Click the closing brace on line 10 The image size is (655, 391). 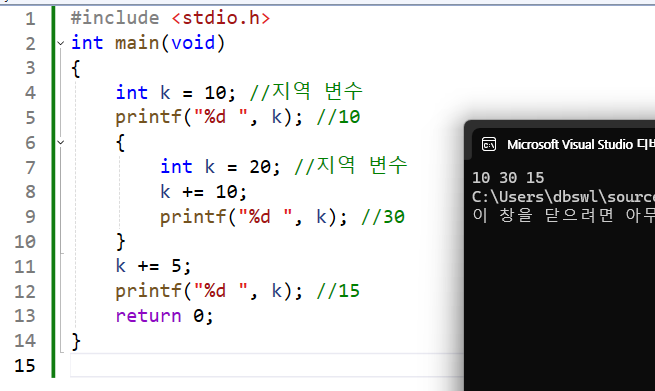[120, 241]
